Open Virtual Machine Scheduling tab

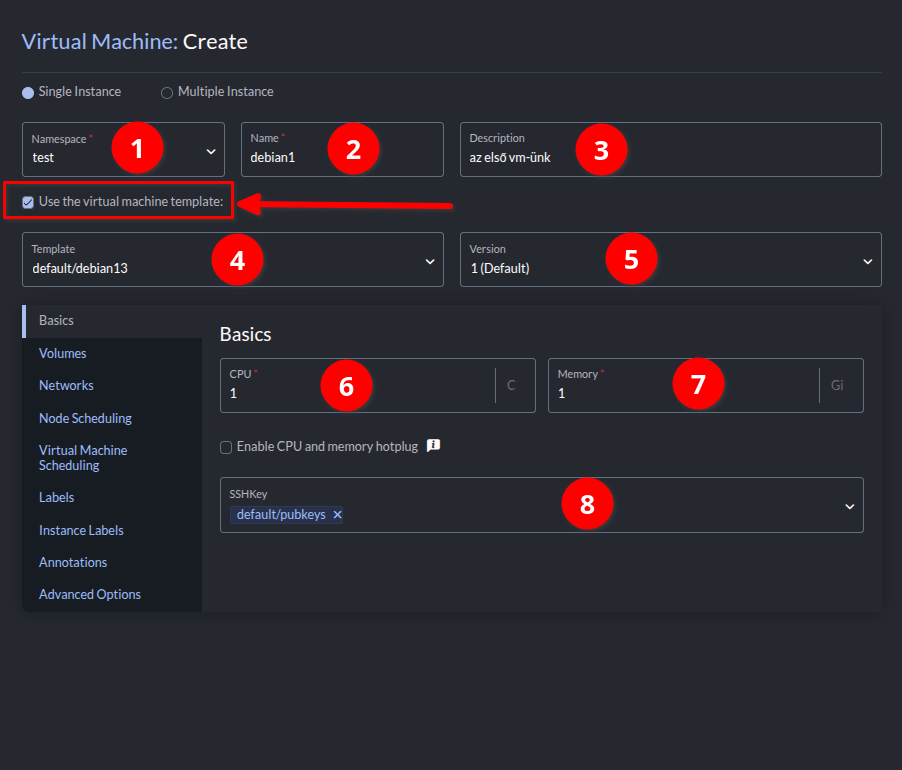(83, 458)
